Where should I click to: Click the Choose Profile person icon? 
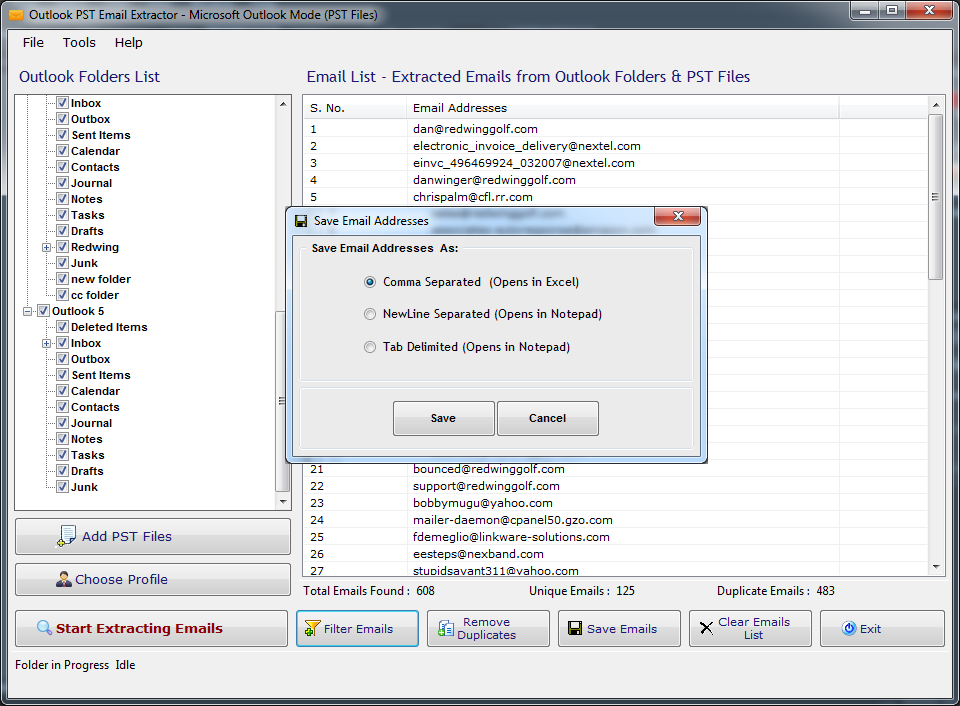pyautogui.click(x=64, y=579)
